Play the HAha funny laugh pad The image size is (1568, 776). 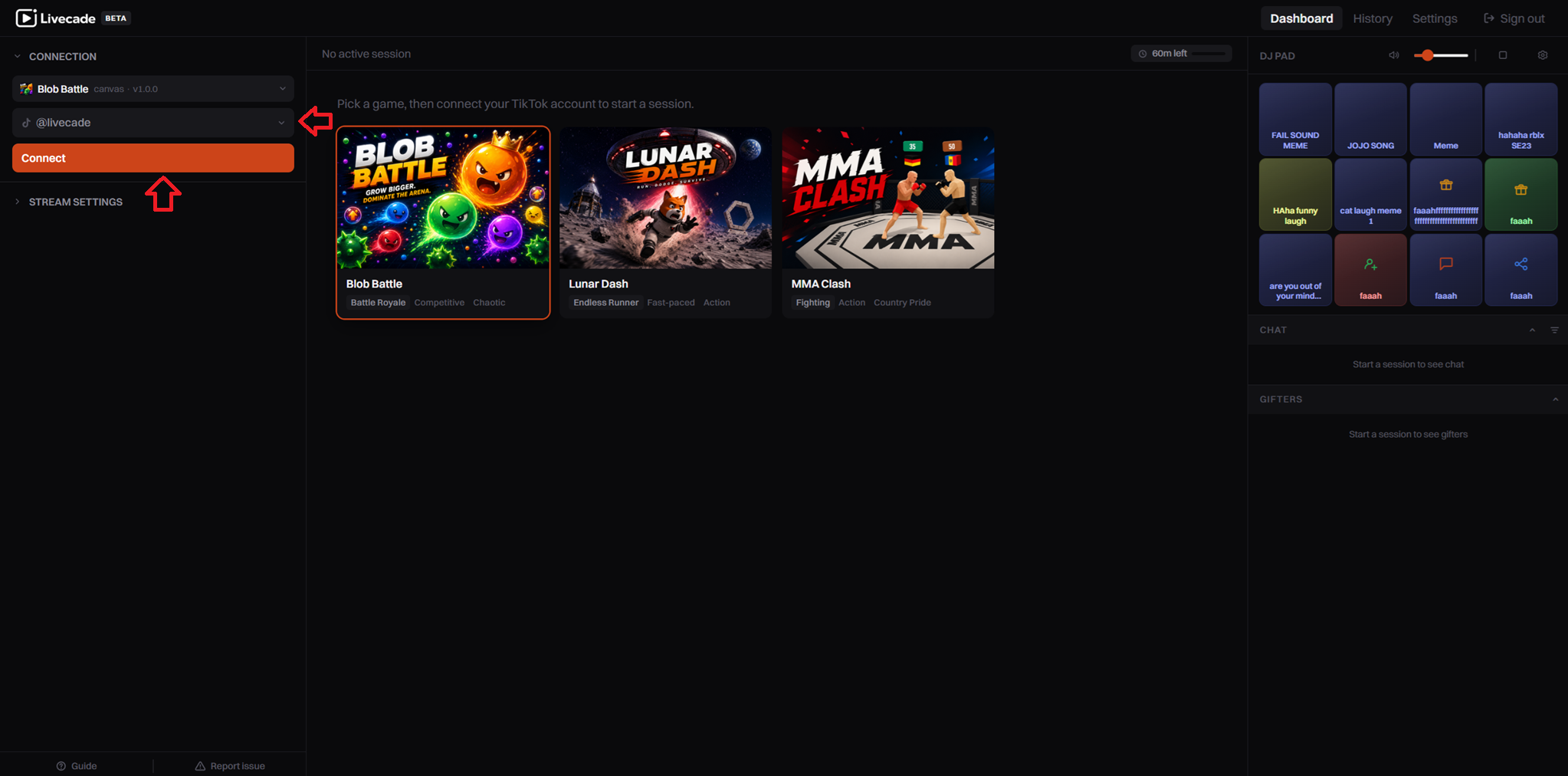1296,195
